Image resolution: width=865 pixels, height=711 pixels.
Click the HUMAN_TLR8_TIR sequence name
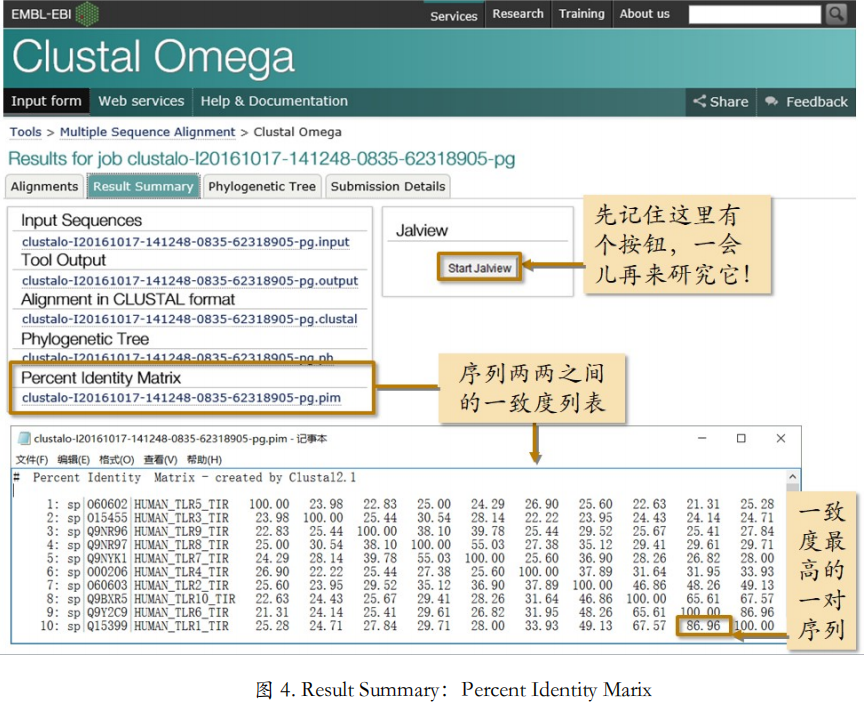[181, 545]
